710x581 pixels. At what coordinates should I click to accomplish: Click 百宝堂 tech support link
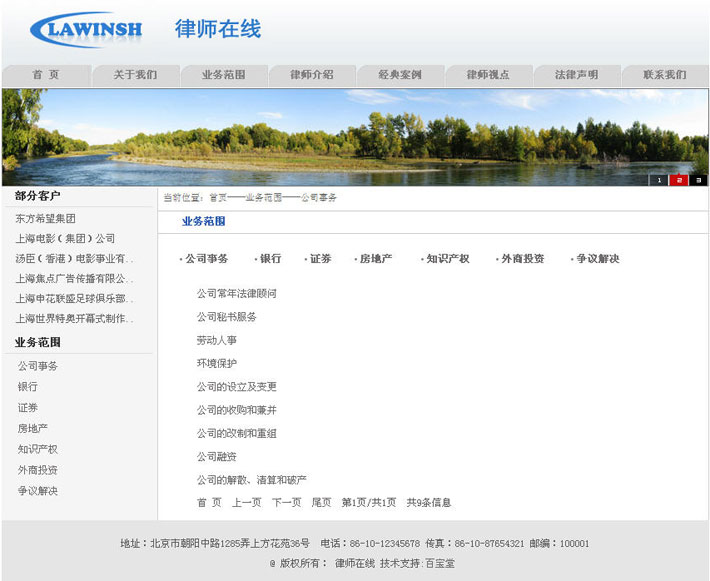440,564
